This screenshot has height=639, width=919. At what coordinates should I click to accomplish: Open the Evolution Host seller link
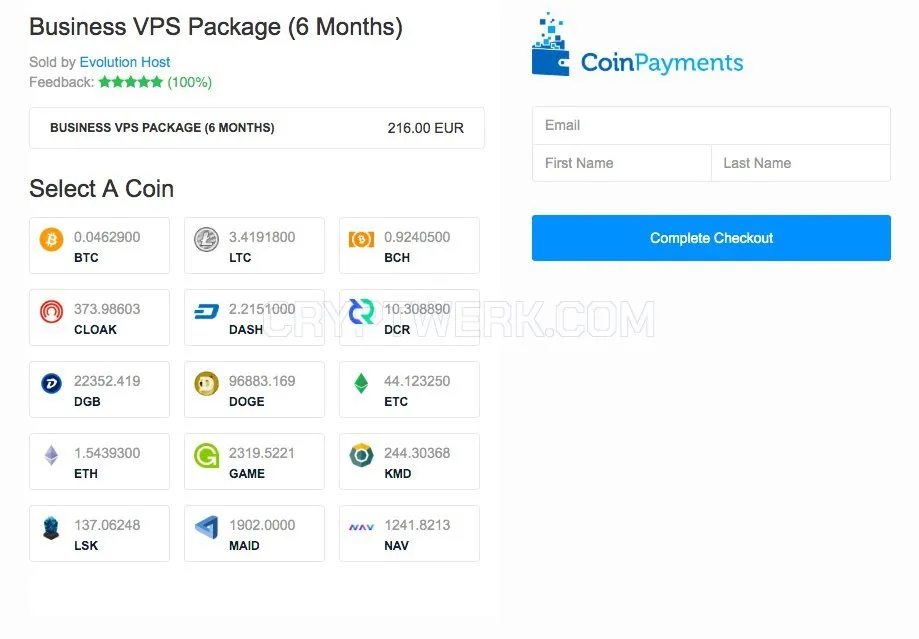[x=125, y=62]
